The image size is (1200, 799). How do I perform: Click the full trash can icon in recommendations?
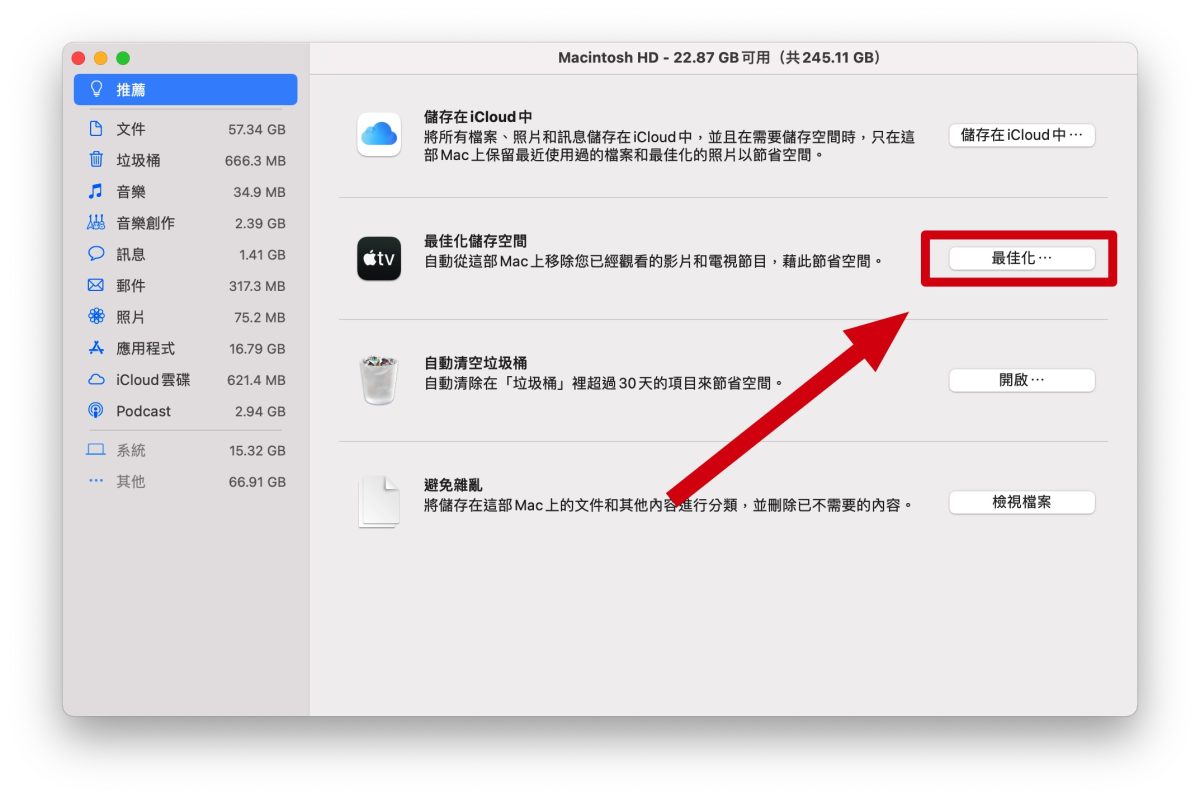pyautogui.click(x=379, y=380)
